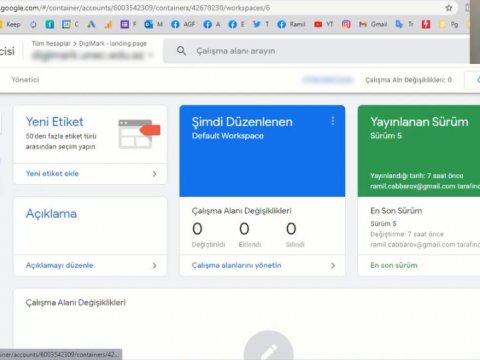The height and width of the screenshot is (360, 480).
Task: Click the Değiştirildi count of 0
Action: [x=197, y=229]
